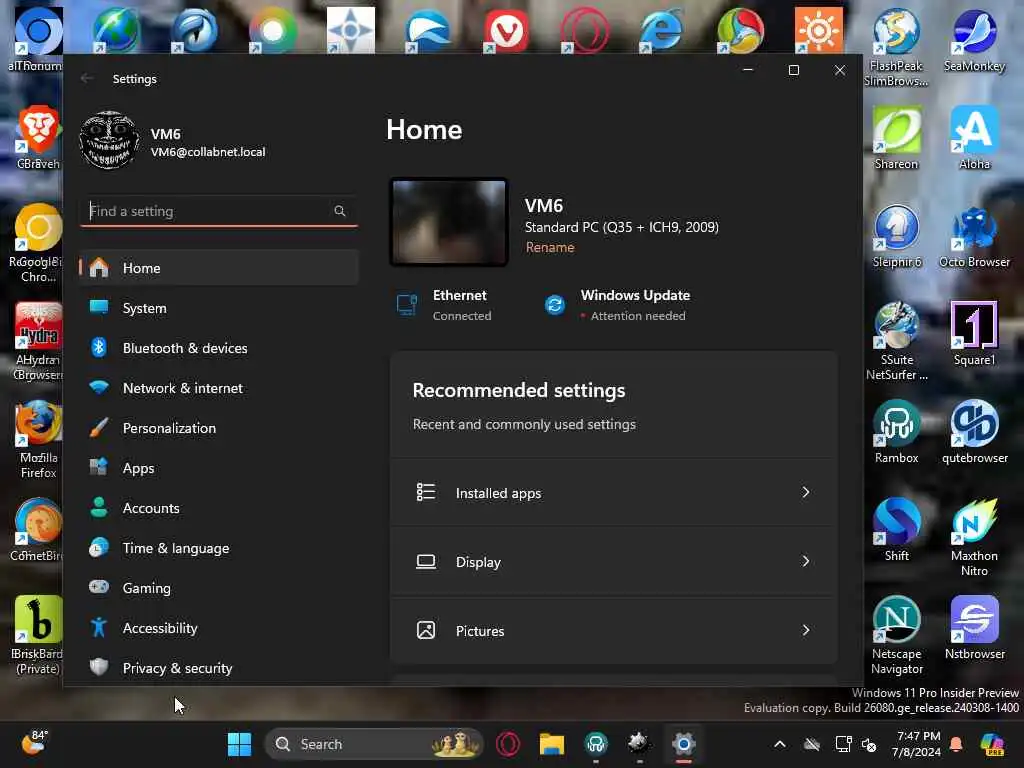This screenshot has width=1024, height=768.
Task: Open SeaMonkey desktop icon
Action: pyautogui.click(x=974, y=40)
